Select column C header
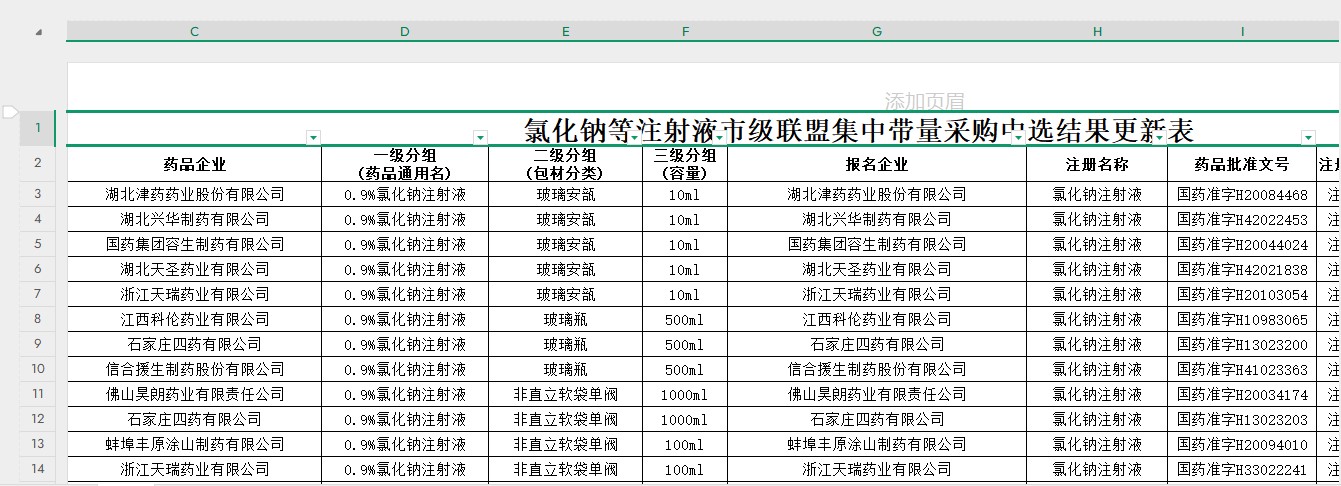 point(194,32)
